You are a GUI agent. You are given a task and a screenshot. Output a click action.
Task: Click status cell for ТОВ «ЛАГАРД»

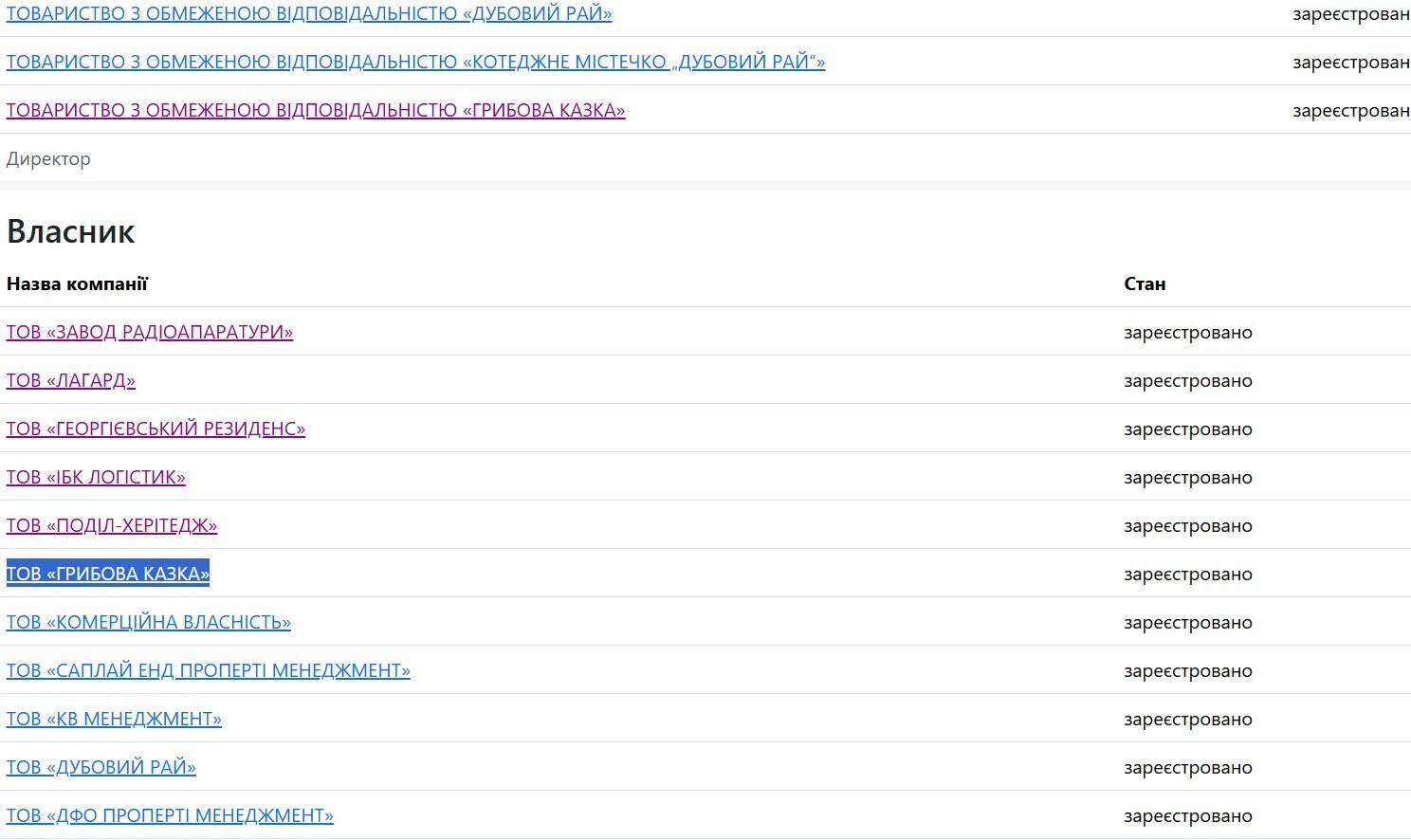(x=1188, y=380)
